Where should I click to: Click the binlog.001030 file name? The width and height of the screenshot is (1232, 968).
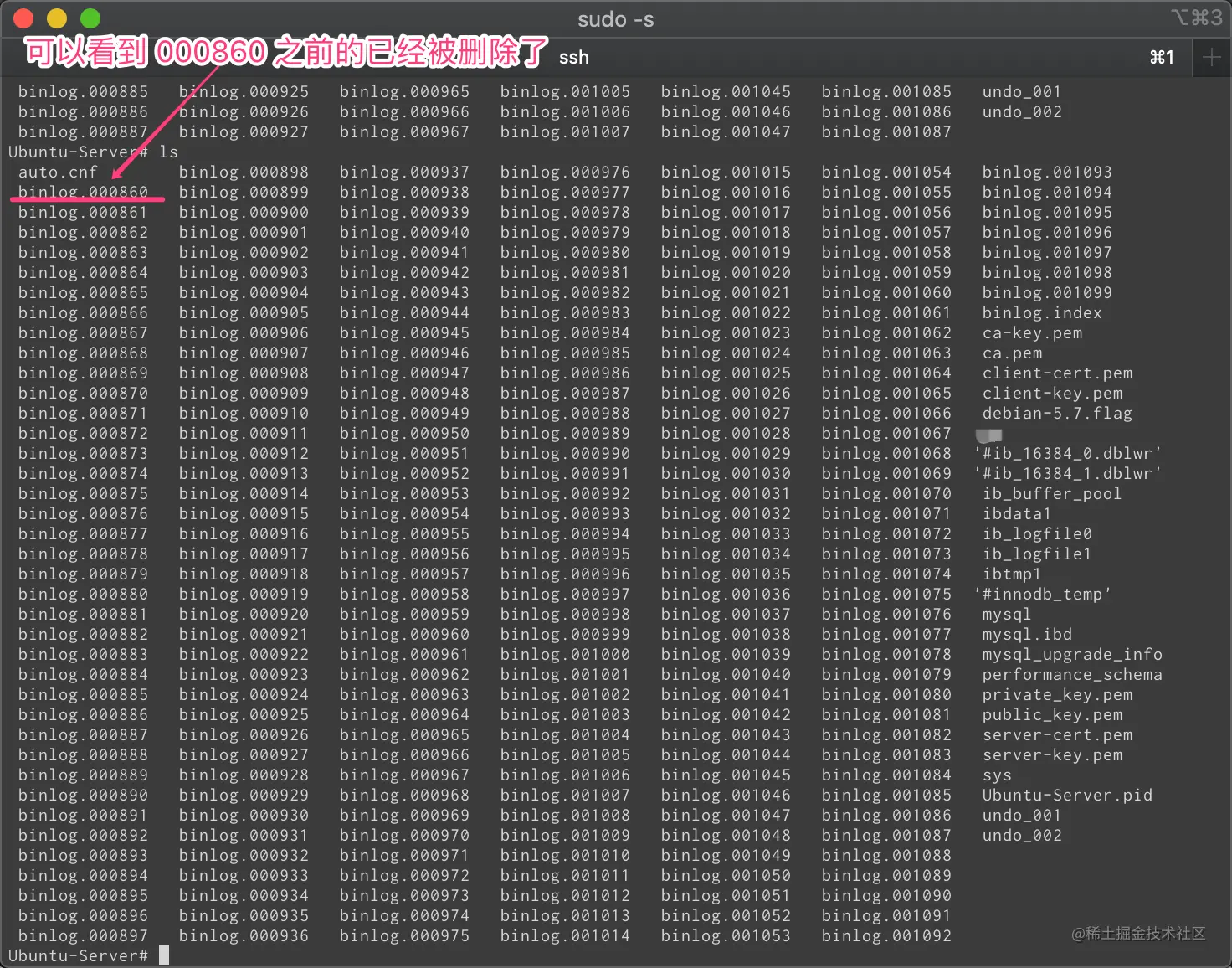tap(726, 473)
